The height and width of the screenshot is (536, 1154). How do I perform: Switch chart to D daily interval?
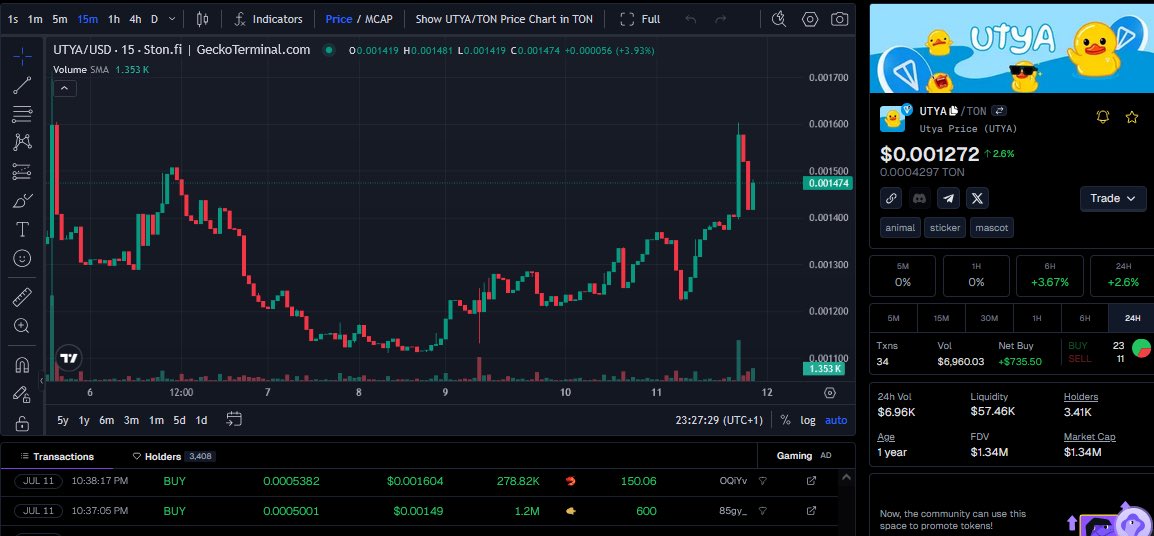tap(154, 19)
